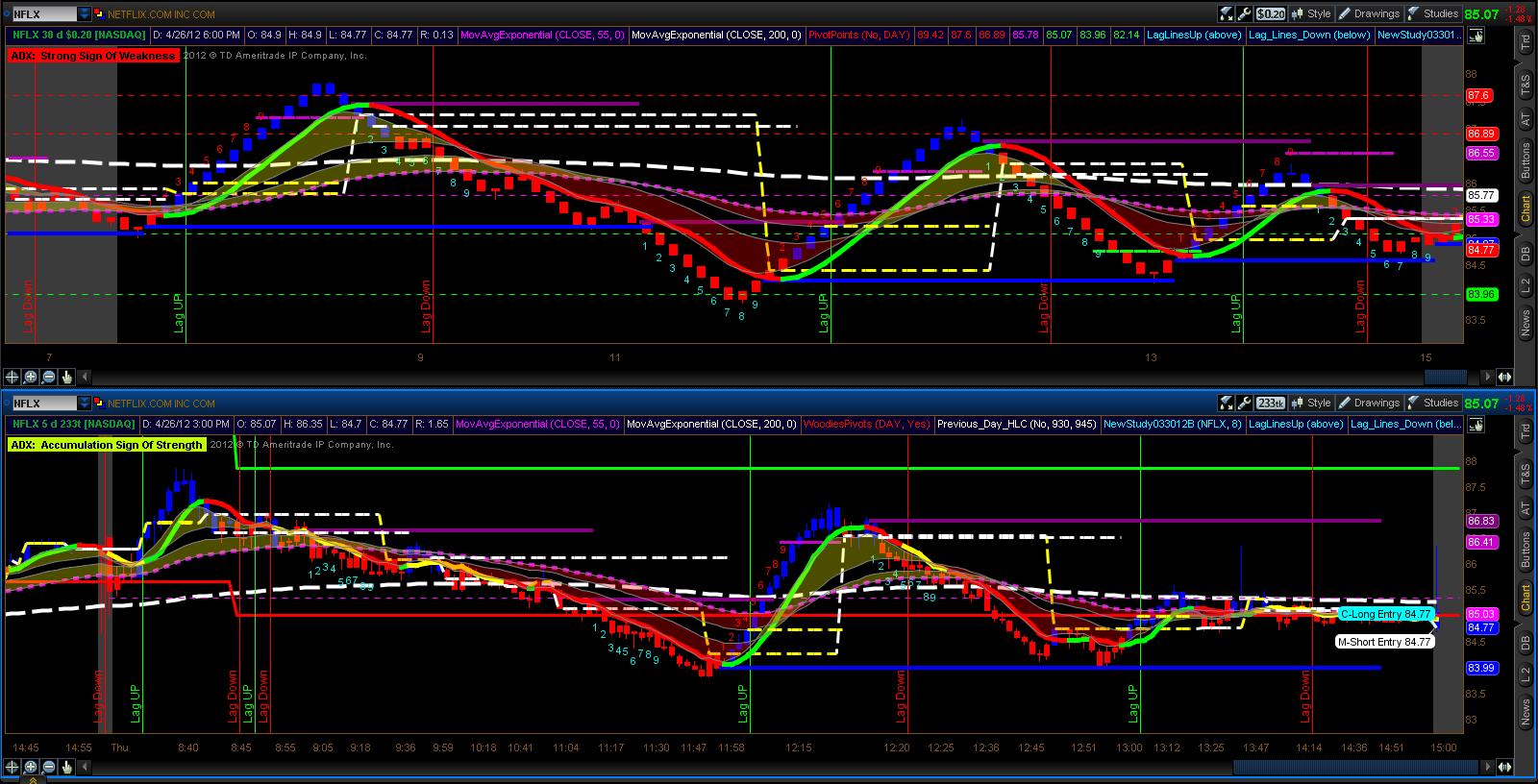Click top chart study legend toggle icon
The height and width of the screenshot is (784, 1538).
[x=1476, y=36]
